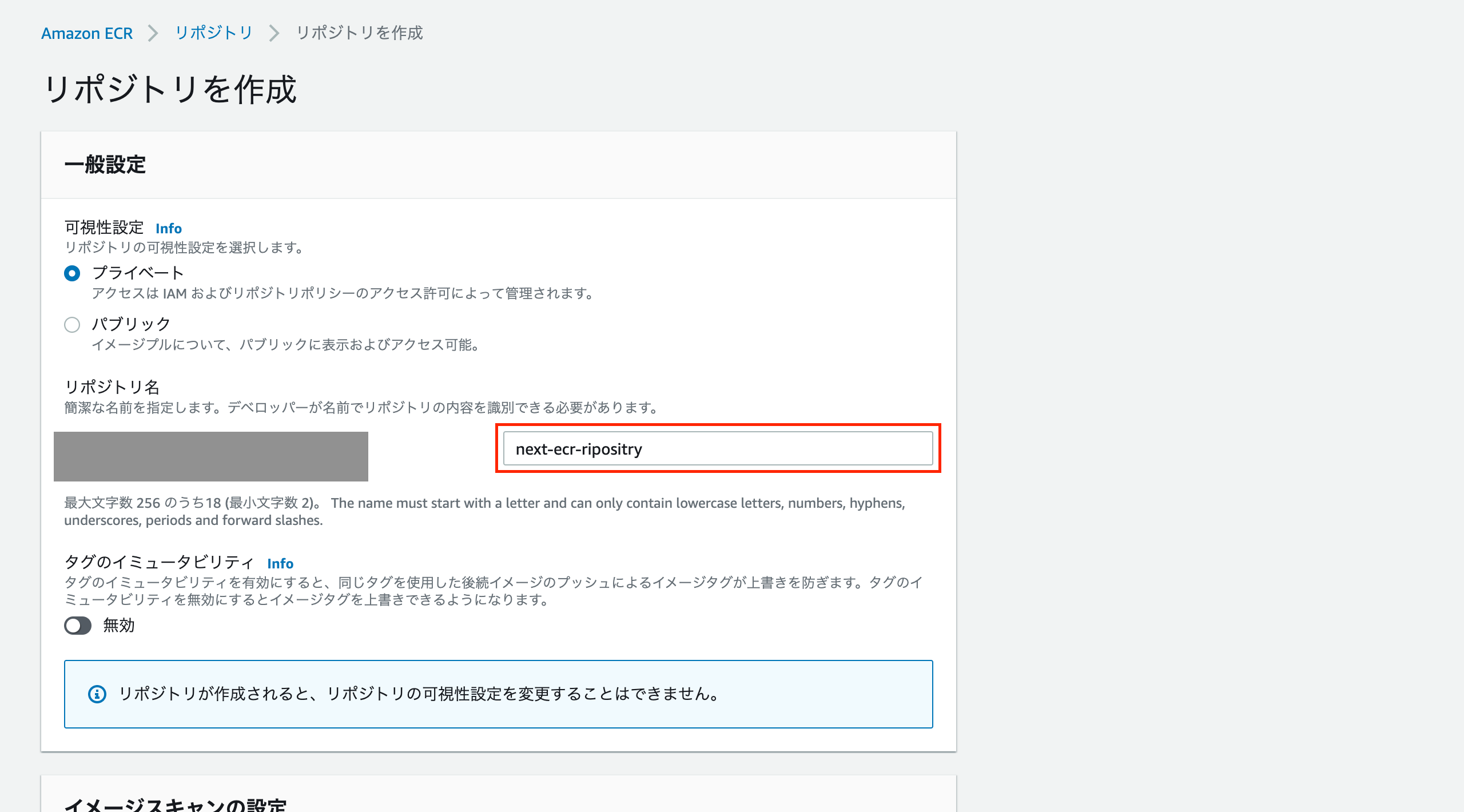Click the repository name input field

click(x=718, y=449)
